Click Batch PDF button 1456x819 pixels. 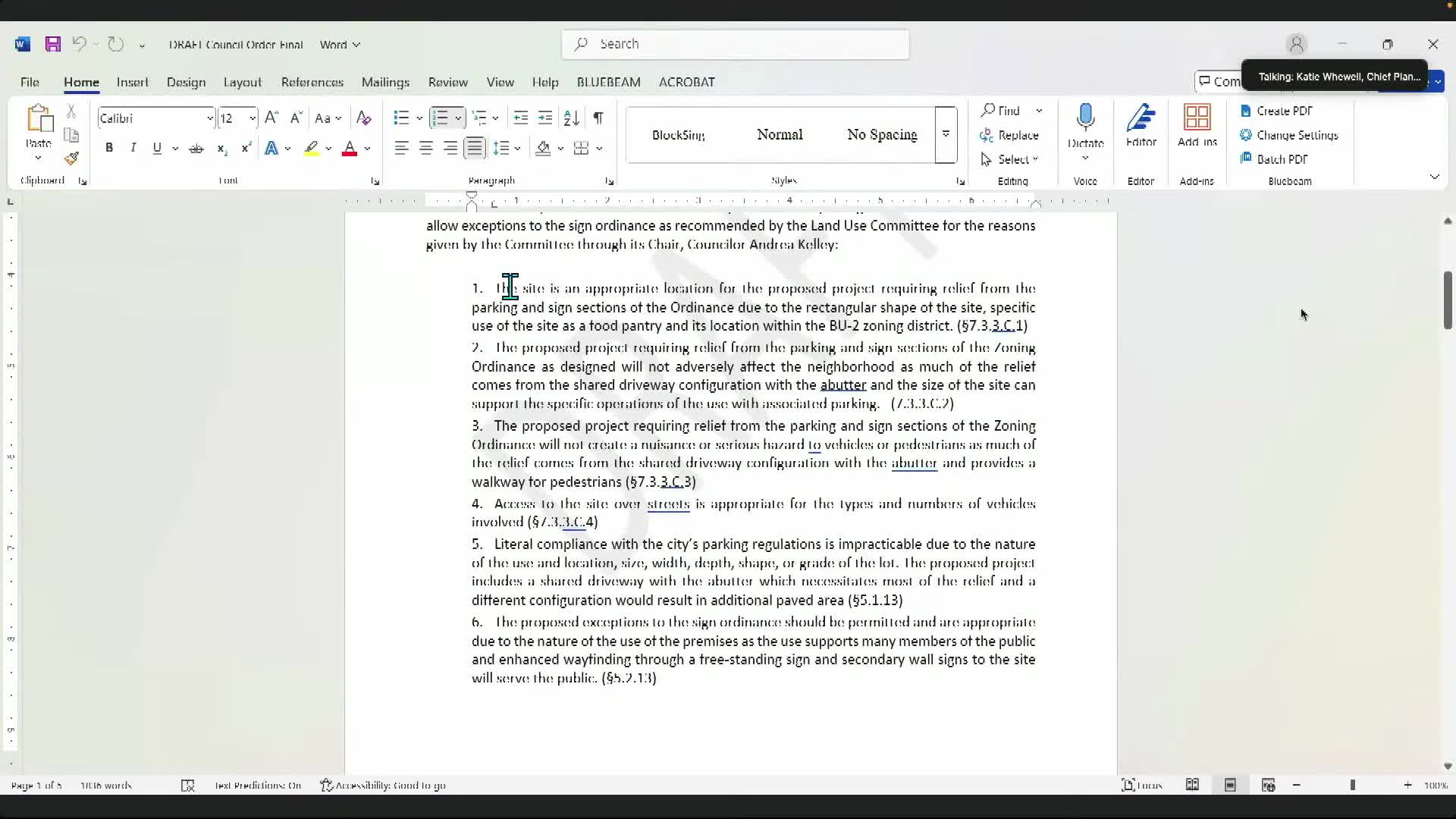tap(1274, 159)
